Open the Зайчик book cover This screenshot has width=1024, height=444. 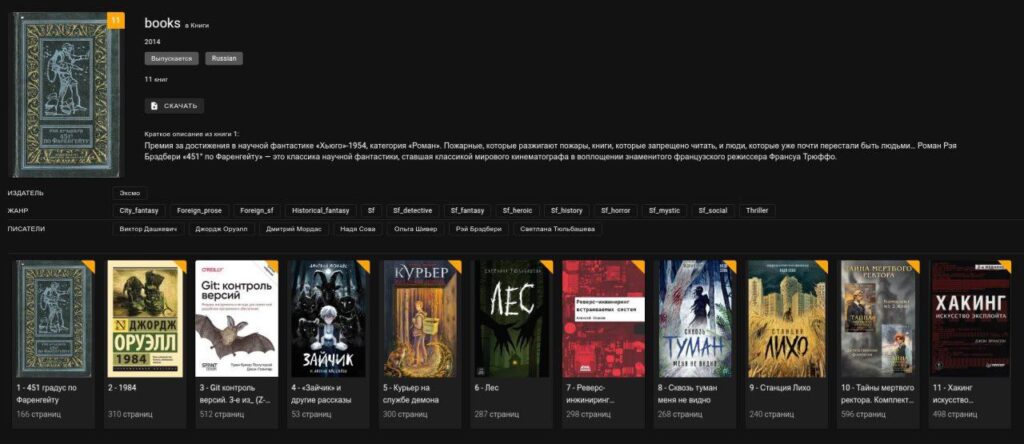click(330, 319)
